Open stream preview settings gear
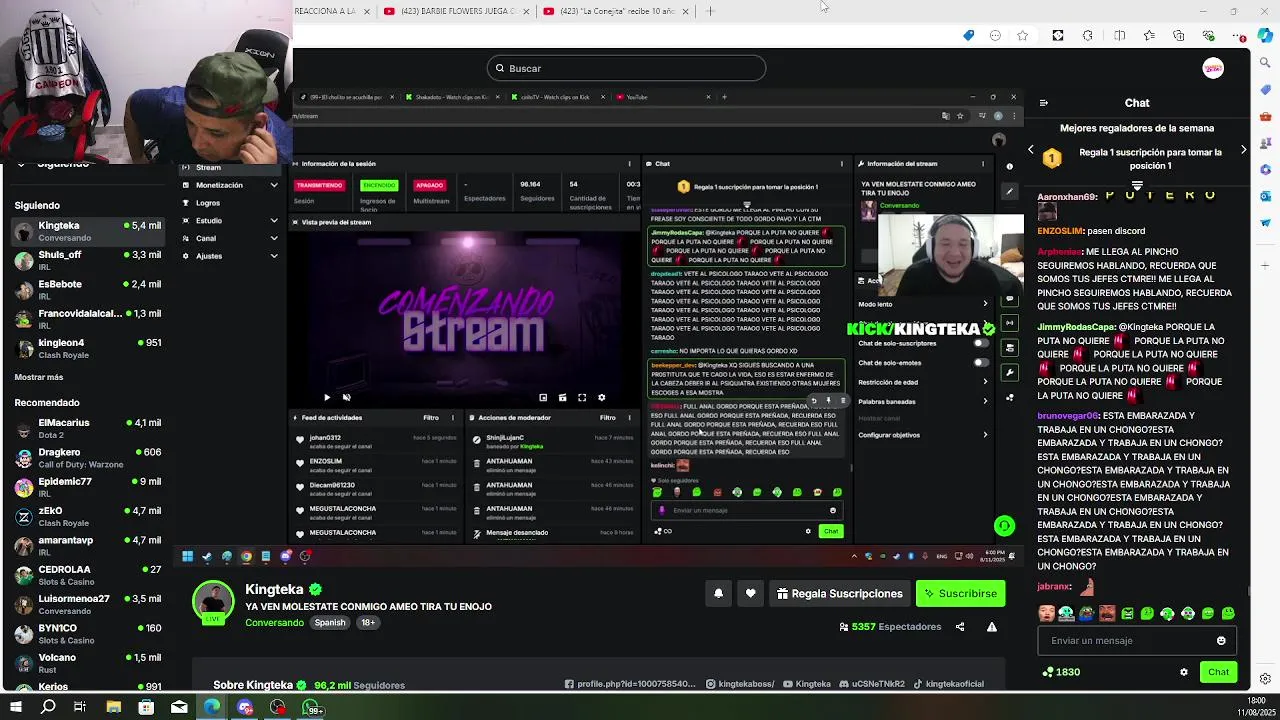This screenshot has height=720, width=1280. click(x=601, y=398)
